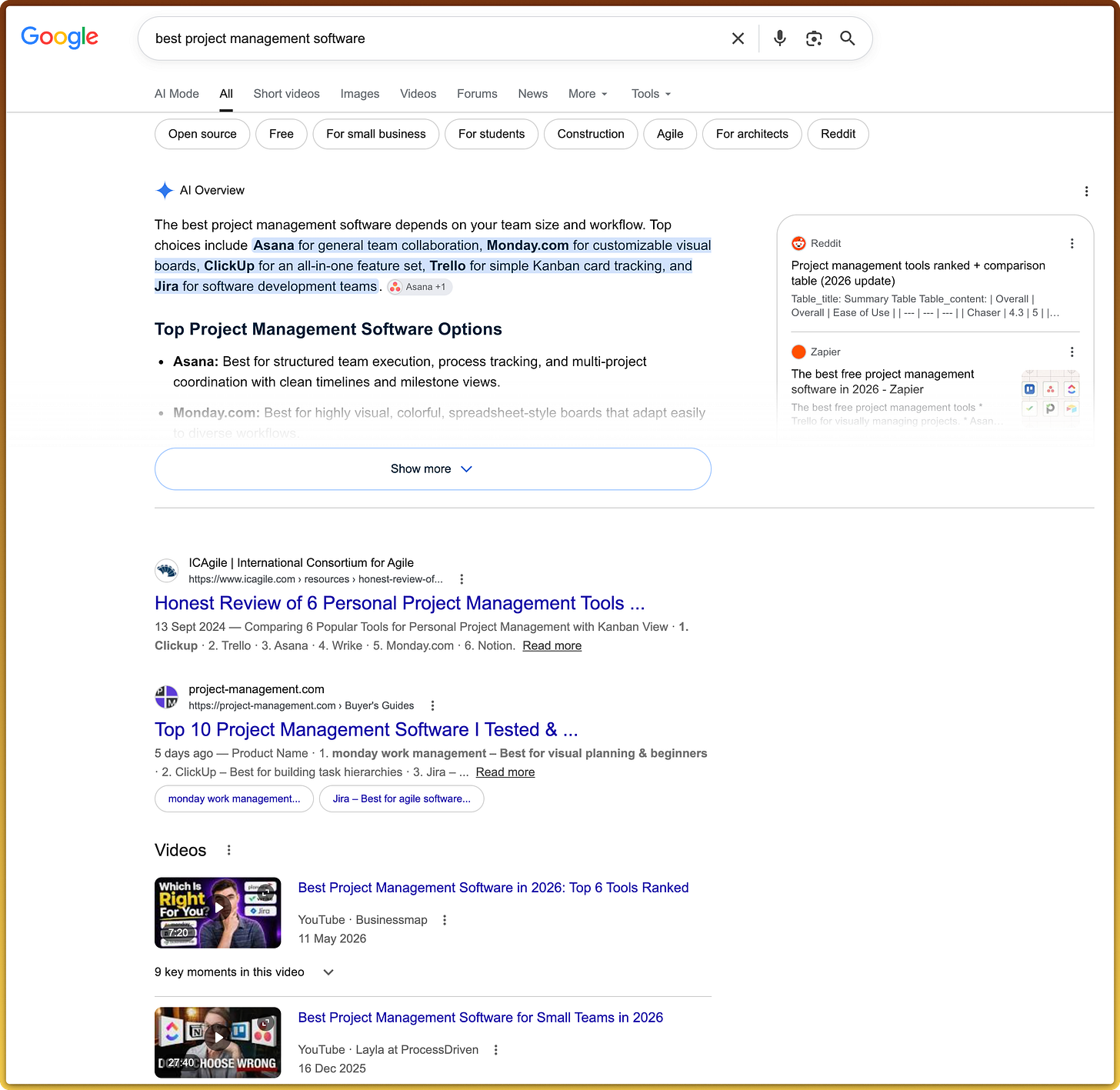Open project-management.com result options menu
Image resolution: width=1120 pixels, height=1090 pixels.
(x=433, y=705)
